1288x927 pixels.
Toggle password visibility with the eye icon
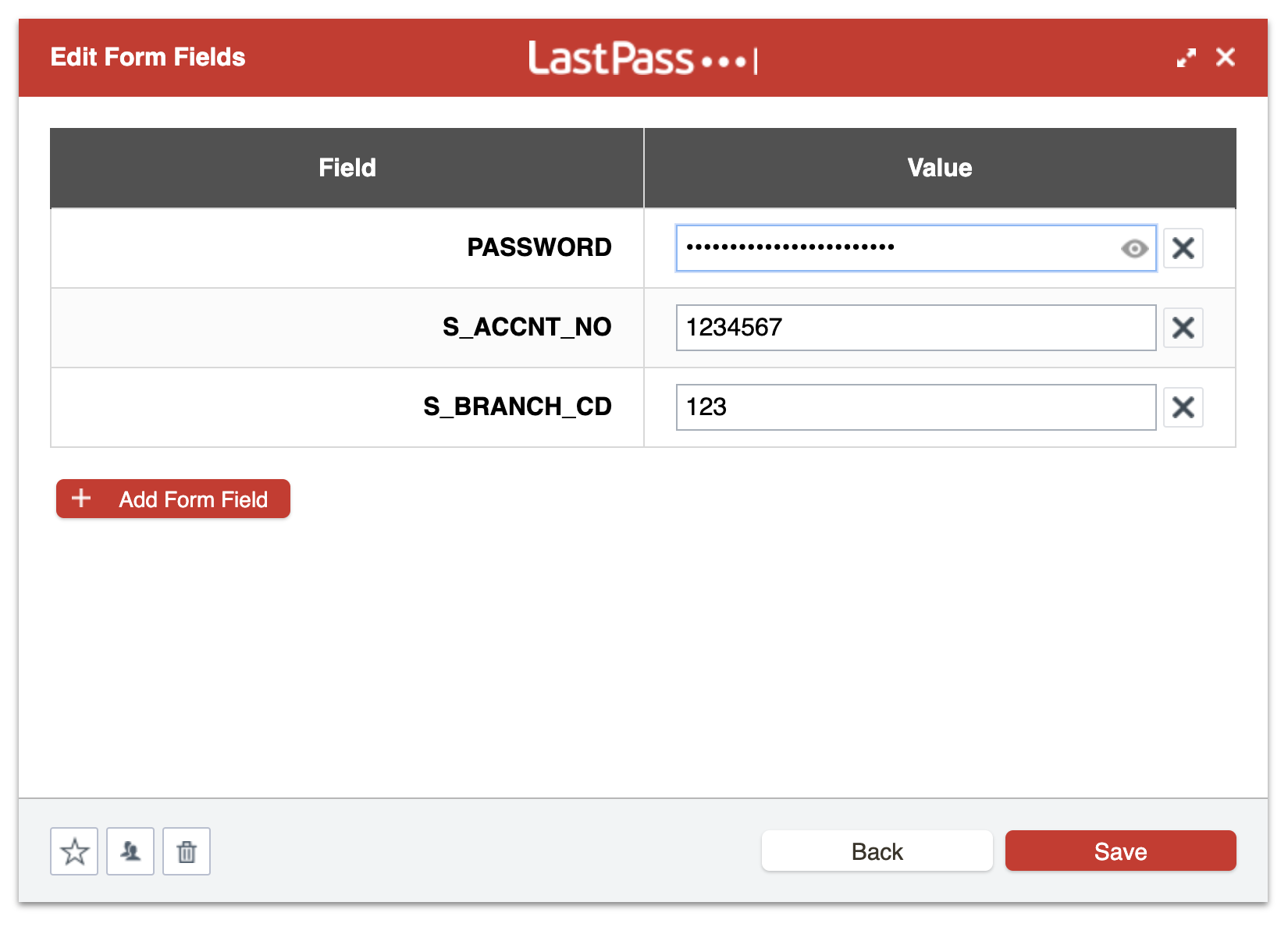tap(1133, 248)
